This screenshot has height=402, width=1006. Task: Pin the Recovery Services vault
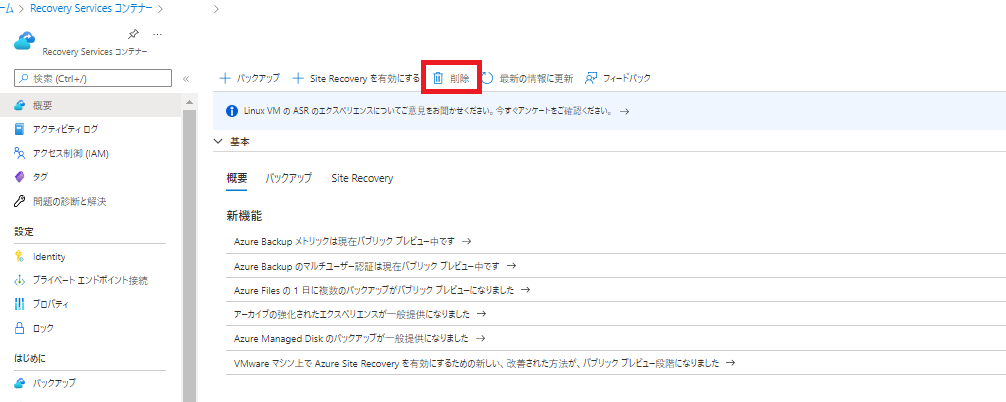(x=133, y=34)
